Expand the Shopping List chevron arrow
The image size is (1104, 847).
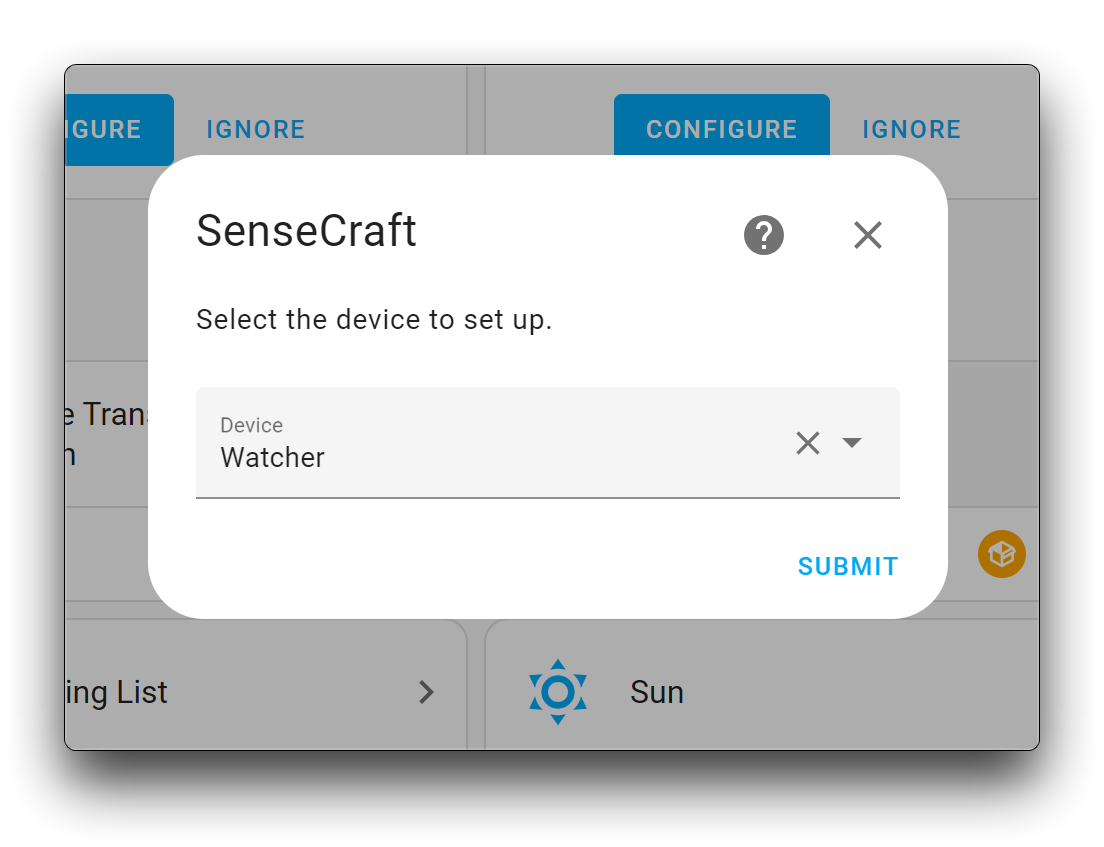(426, 692)
